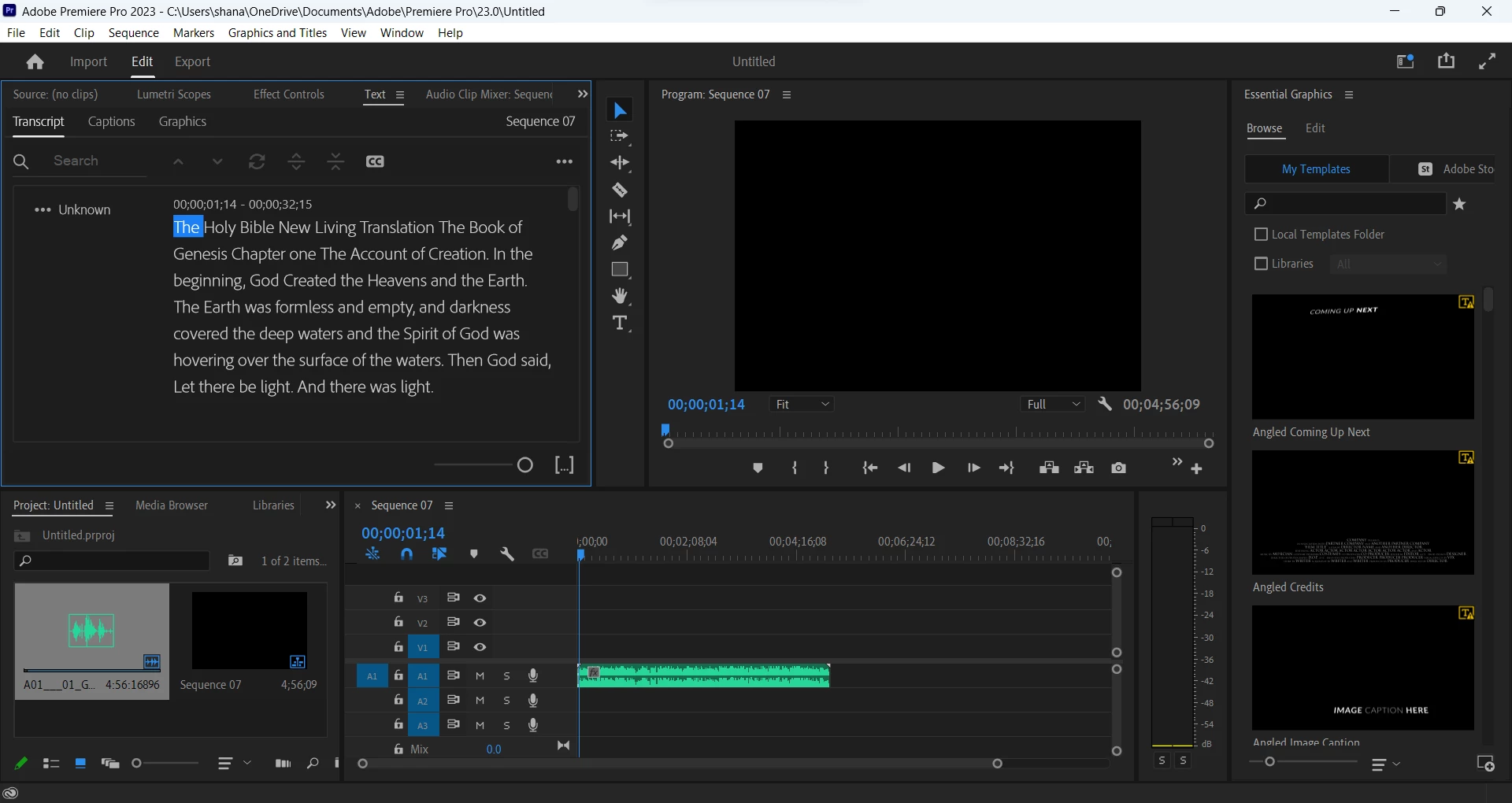
Task: Add Marker in Program monitor
Action: [x=758, y=468]
